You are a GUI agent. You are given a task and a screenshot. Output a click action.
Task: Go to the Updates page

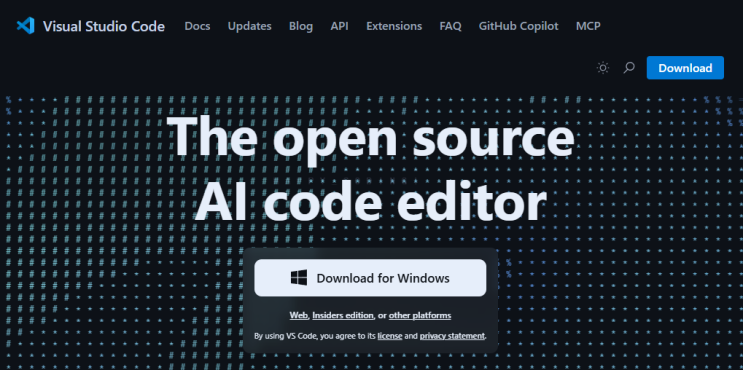(x=249, y=26)
